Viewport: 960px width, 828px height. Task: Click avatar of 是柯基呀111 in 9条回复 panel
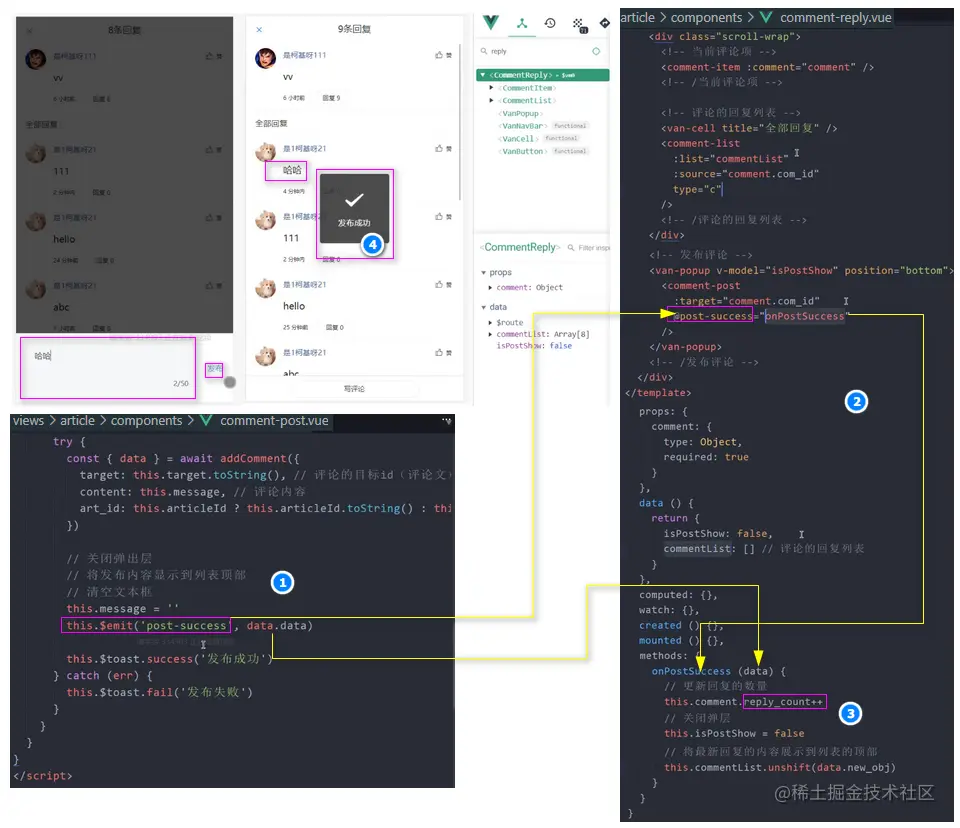pos(265,58)
